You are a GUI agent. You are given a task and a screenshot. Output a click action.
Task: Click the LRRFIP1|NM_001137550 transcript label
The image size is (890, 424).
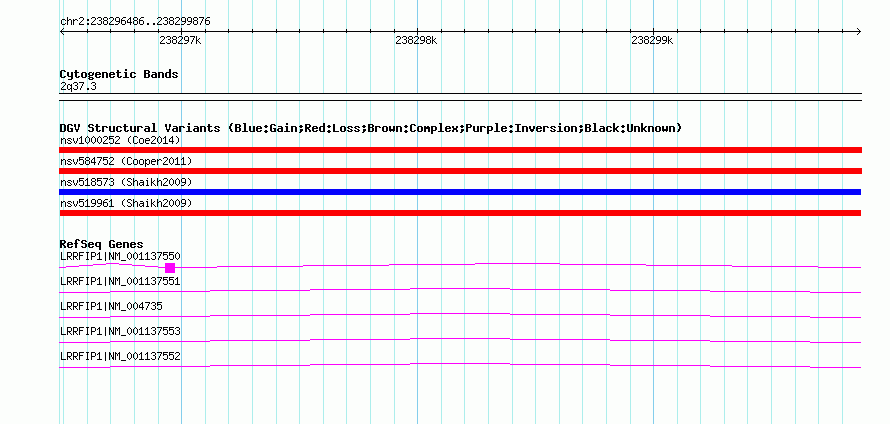point(120,257)
